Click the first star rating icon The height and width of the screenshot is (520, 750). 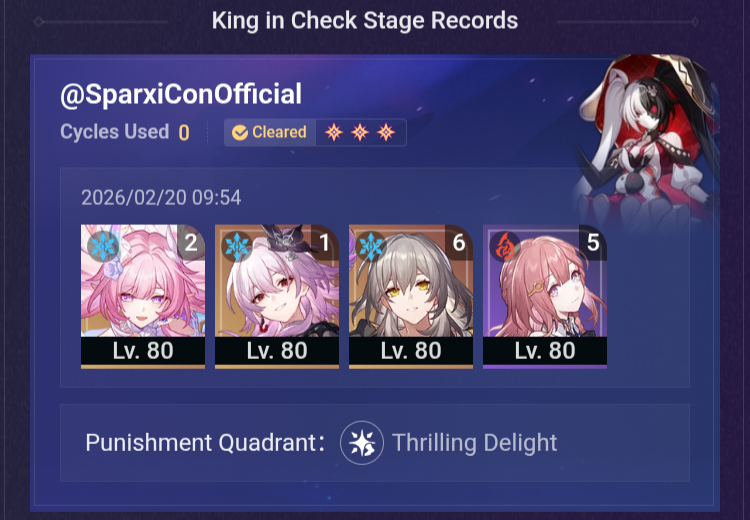pyautogui.click(x=334, y=132)
